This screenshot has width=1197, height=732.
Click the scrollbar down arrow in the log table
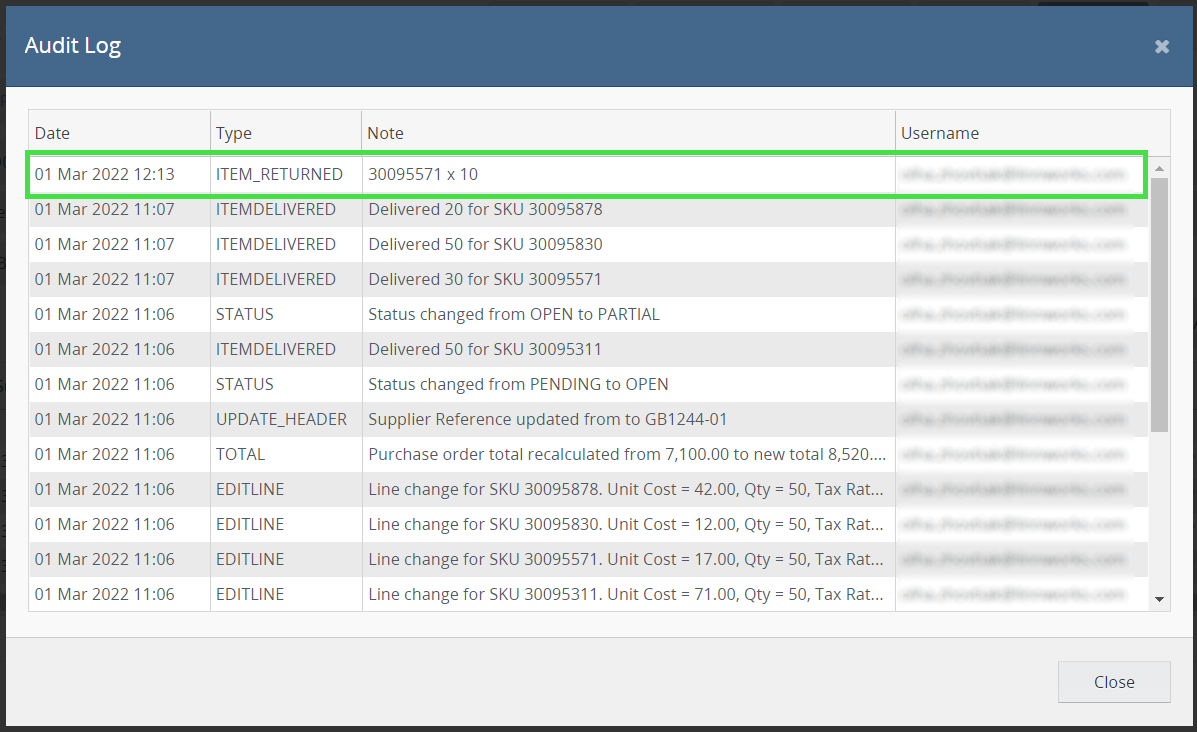pyautogui.click(x=1159, y=599)
